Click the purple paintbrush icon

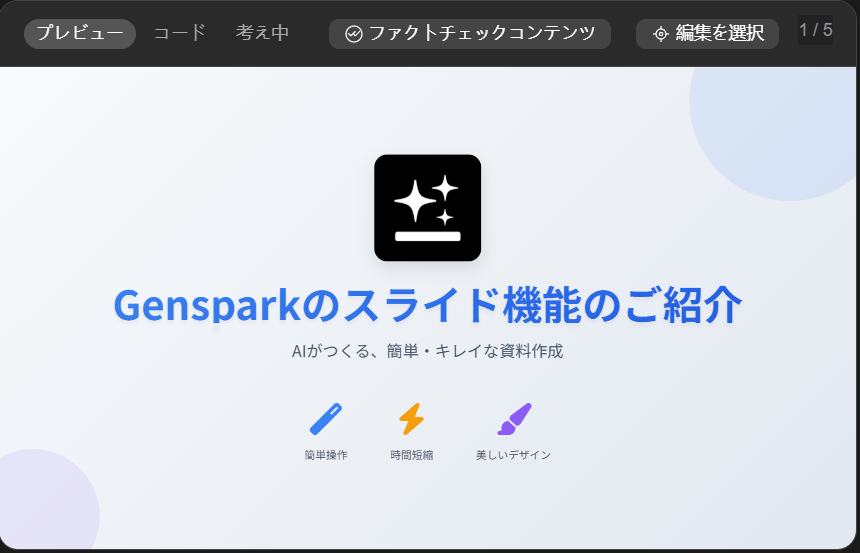(514, 419)
